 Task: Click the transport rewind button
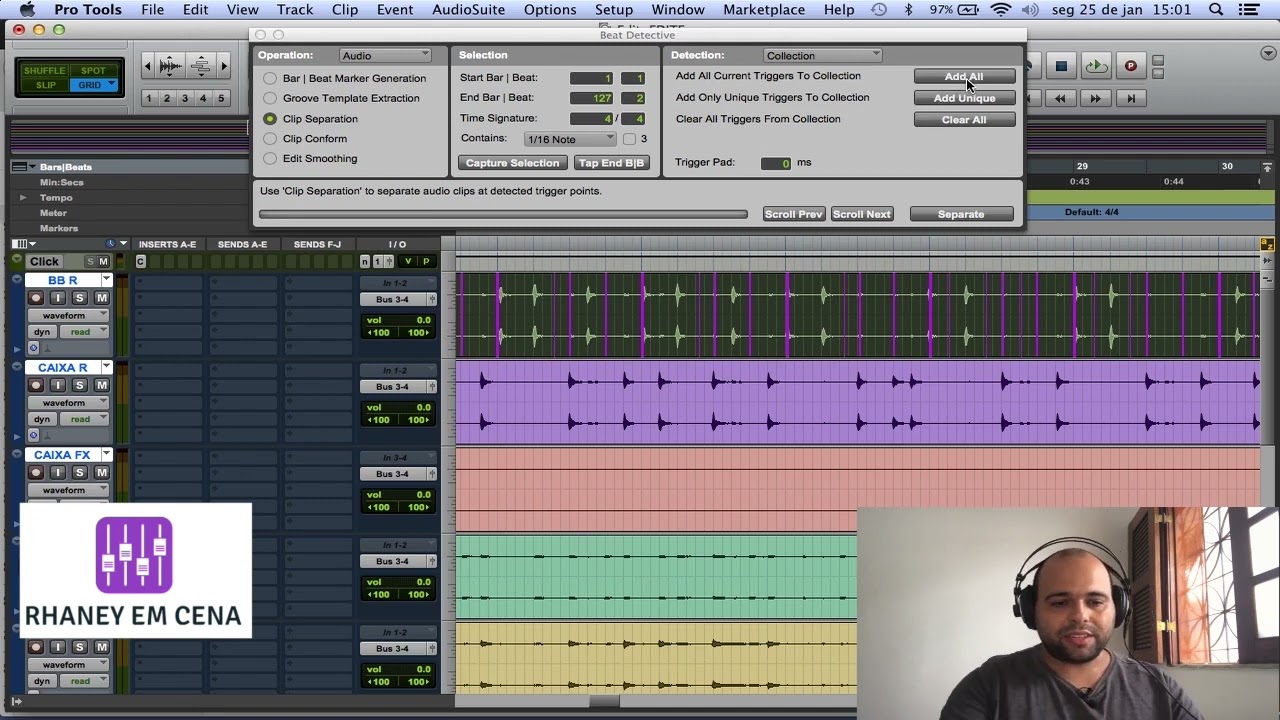coord(1060,98)
